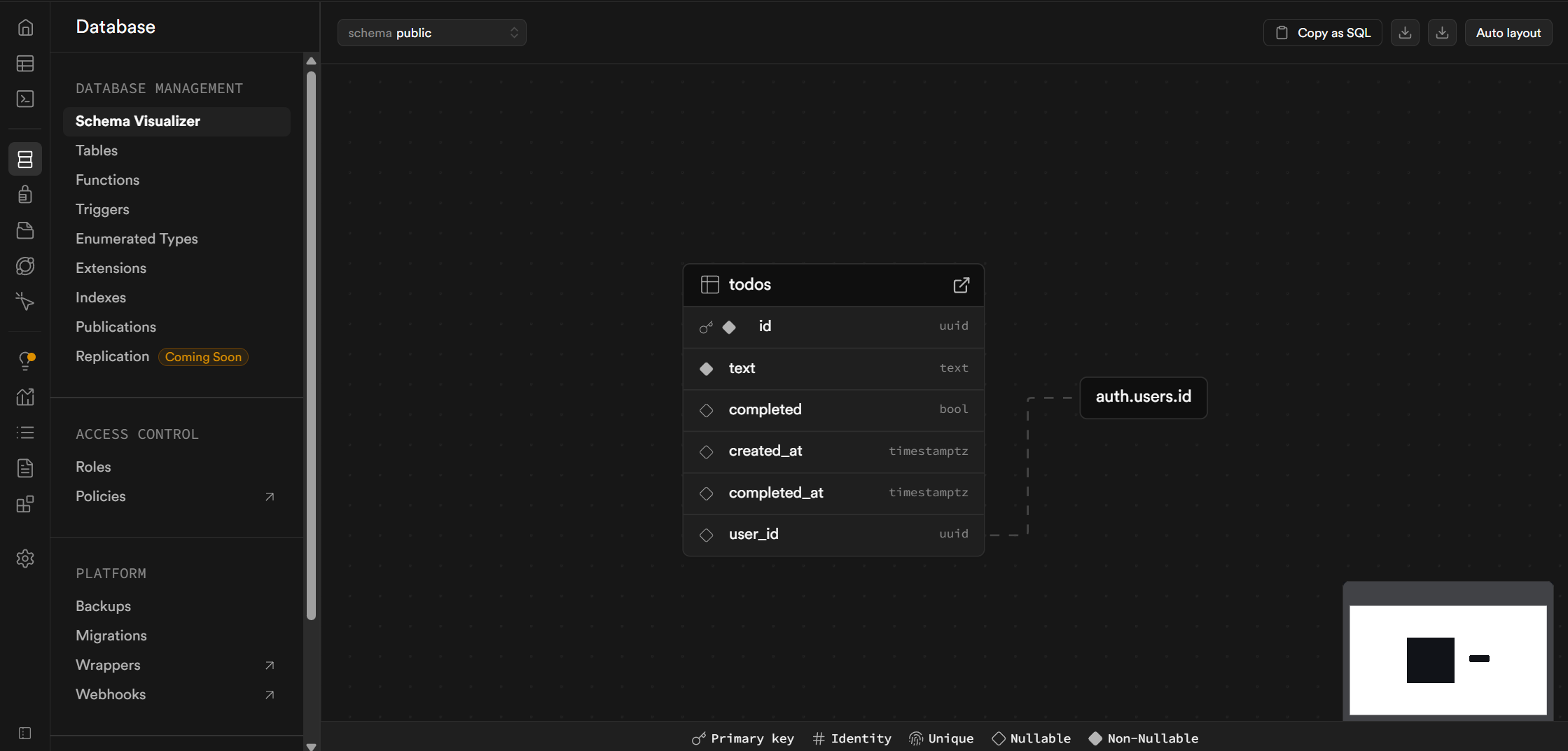Open the Backups link
Image resolution: width=1568 pixels, height=751 pixels.
click(x=103, y=606)
